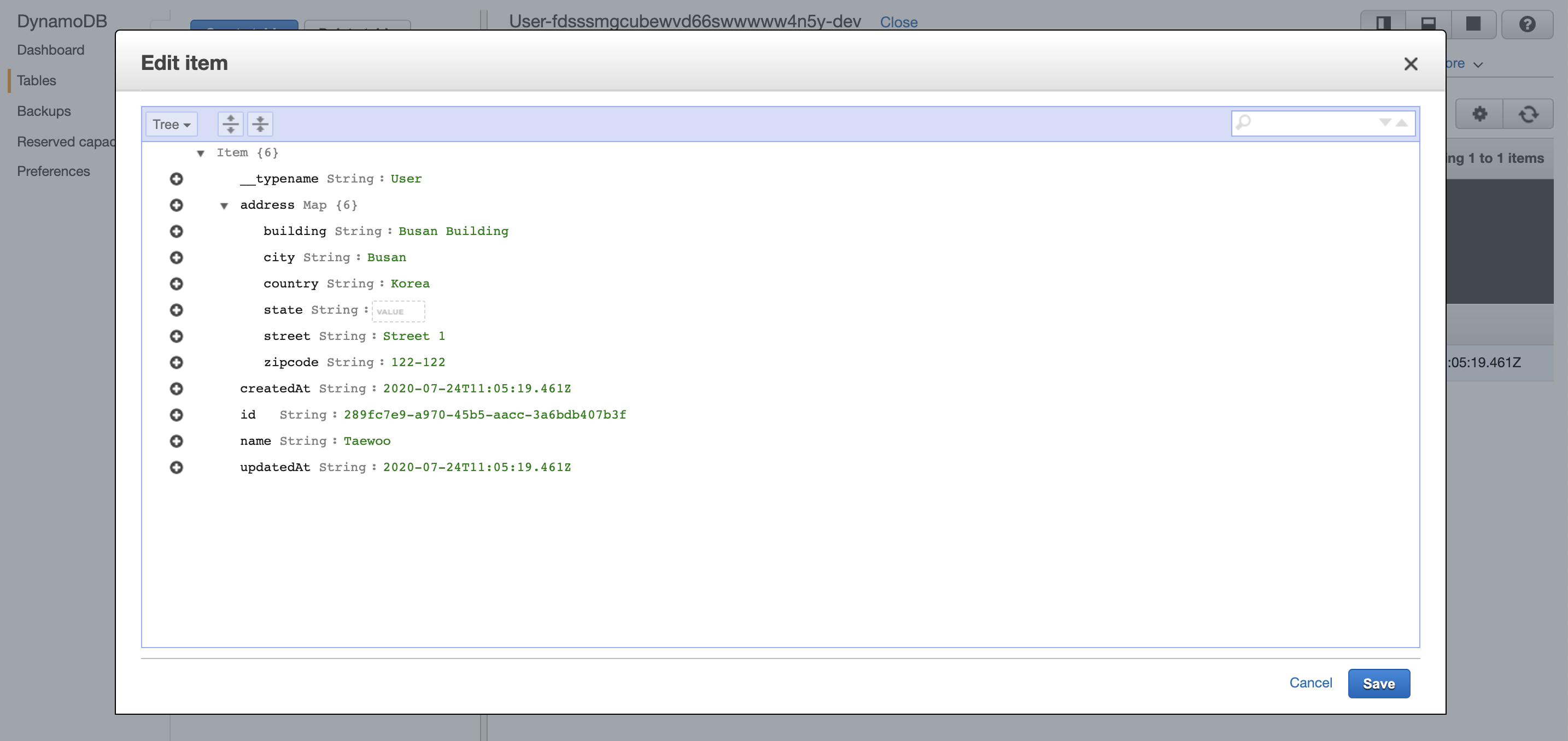Image resolution: width=1568 pixels, height=741 pixels.
Task: Select the city value Busan
Action: tap(387, 257)
